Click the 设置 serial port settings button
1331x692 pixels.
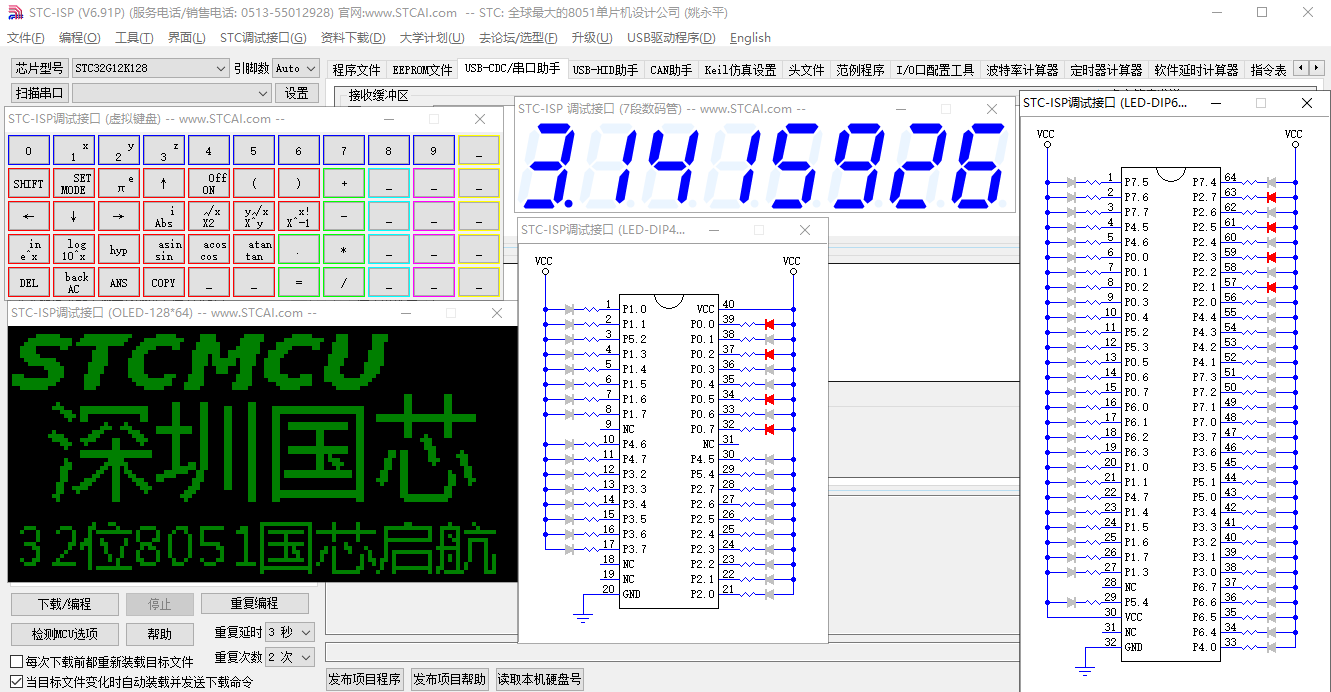(x=297, y=93)
